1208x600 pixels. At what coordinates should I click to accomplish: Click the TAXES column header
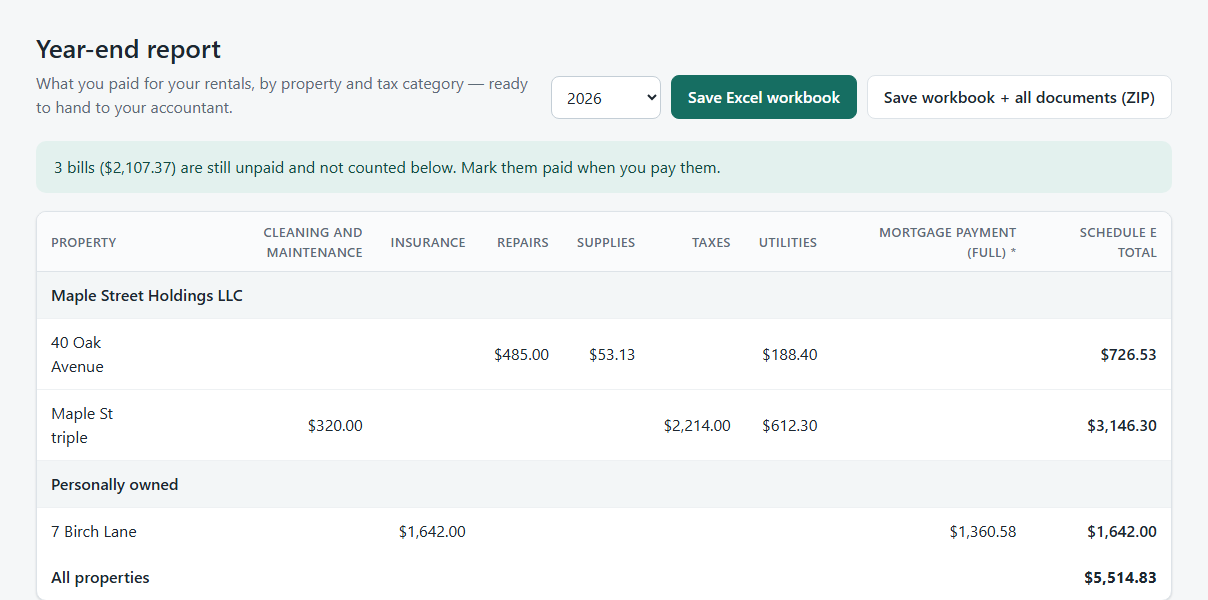tap(711, 242)
